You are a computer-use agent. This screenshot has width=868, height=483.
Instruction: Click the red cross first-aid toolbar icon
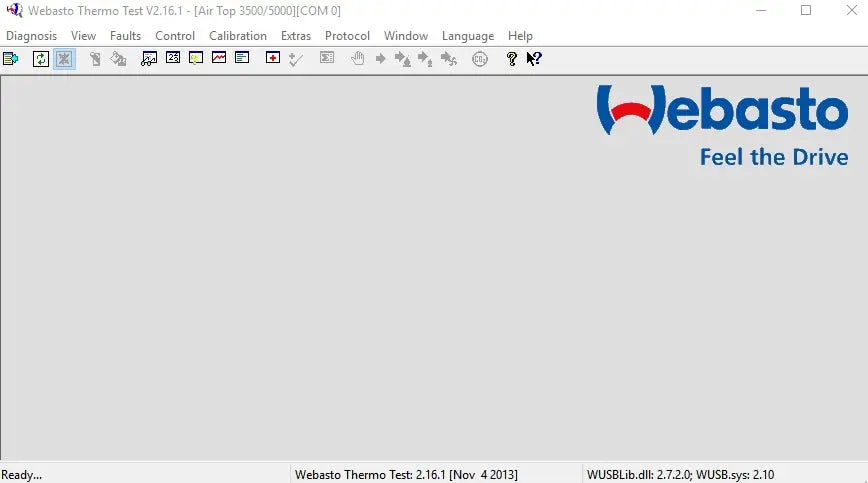tap(272, 59)
